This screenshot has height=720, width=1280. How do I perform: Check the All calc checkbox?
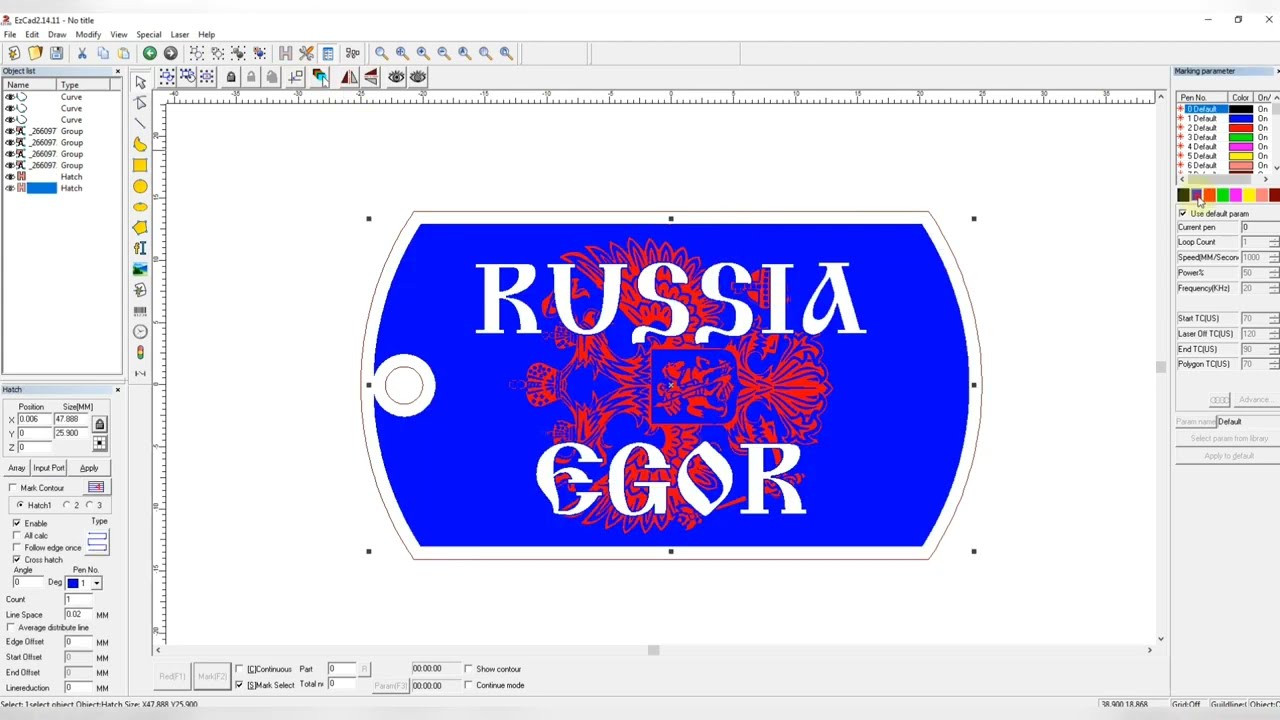[17, 536]
